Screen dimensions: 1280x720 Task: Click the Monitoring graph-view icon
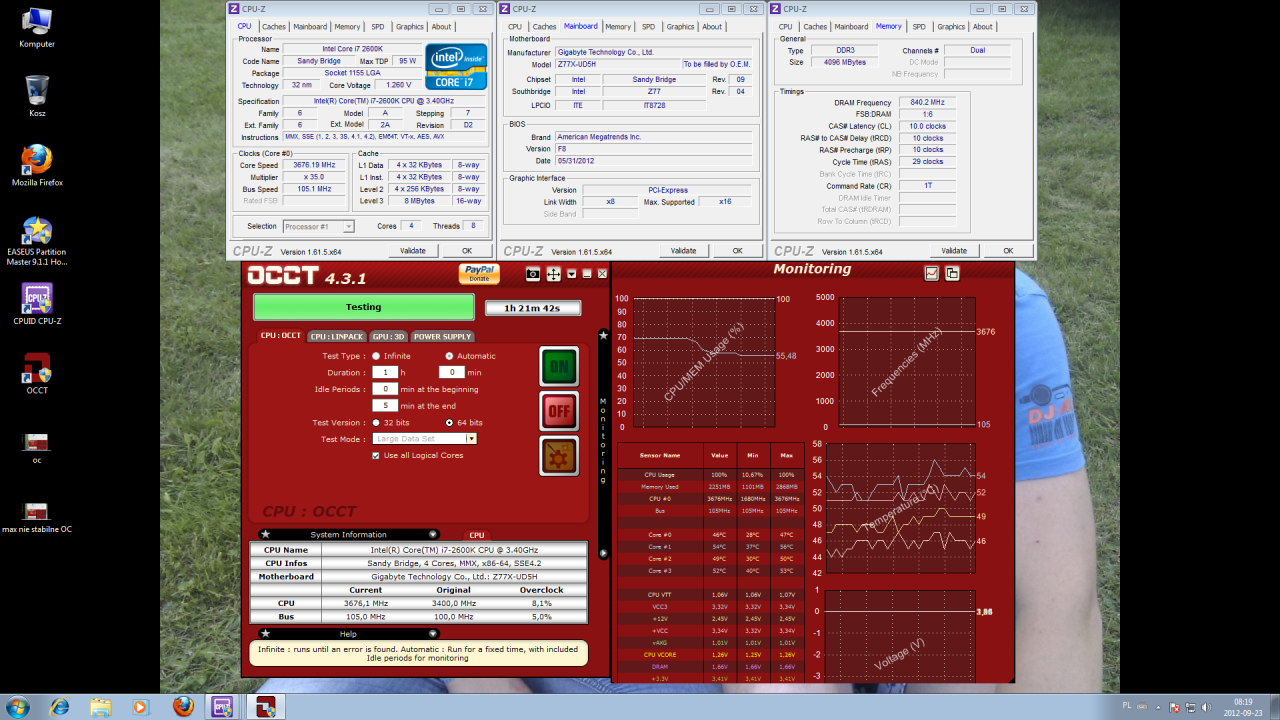(932, 273)
